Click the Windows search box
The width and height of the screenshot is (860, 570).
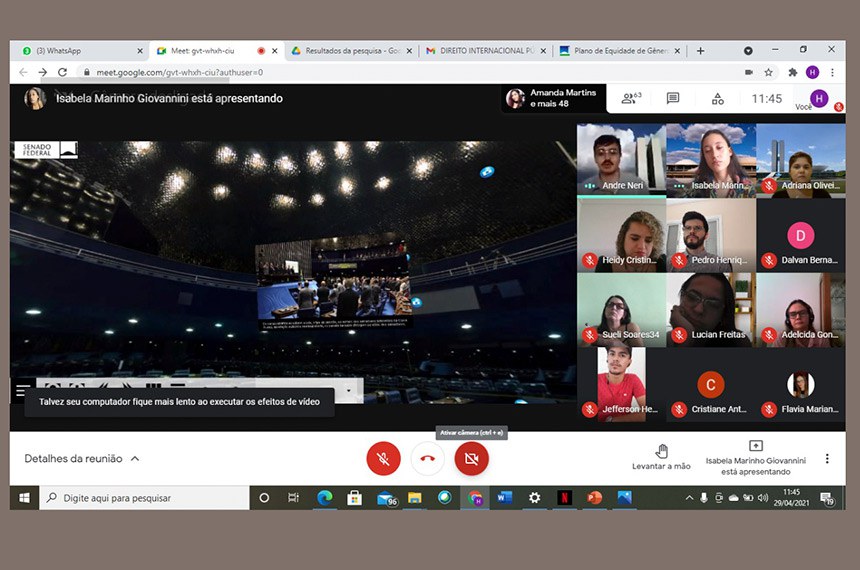coord(145,497)
